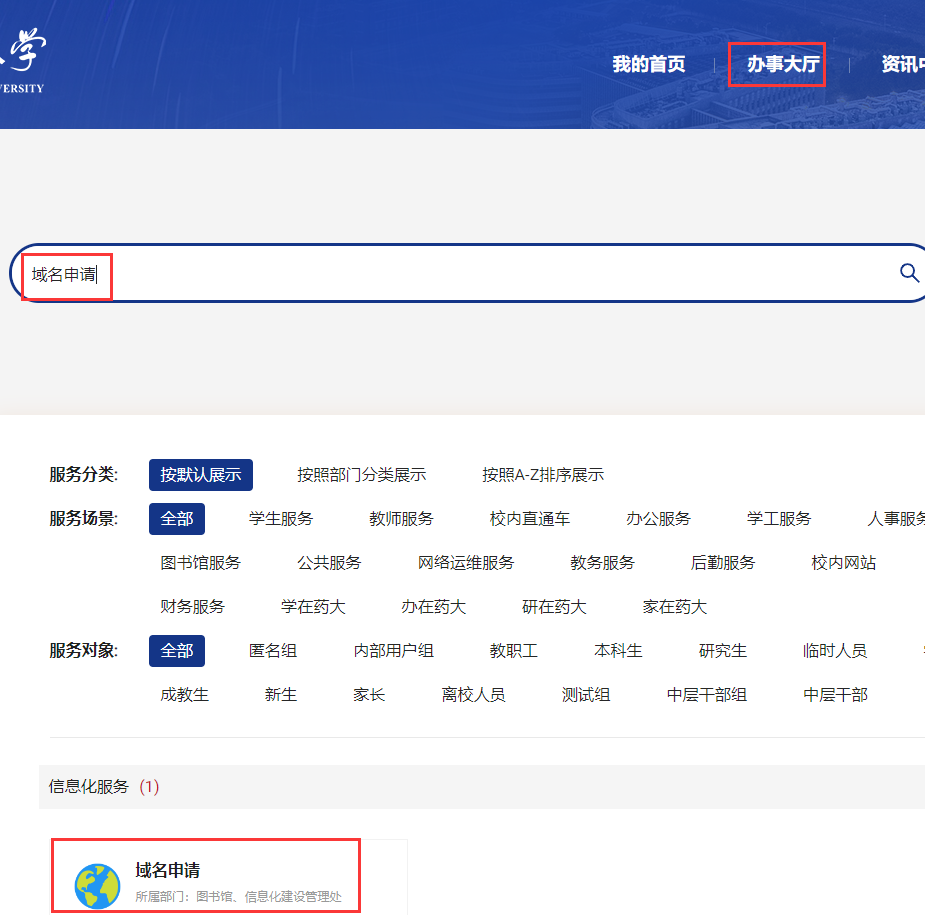Click the globe icon on 域名申请 card
This screenshot has width=925, height=915.
96,877
